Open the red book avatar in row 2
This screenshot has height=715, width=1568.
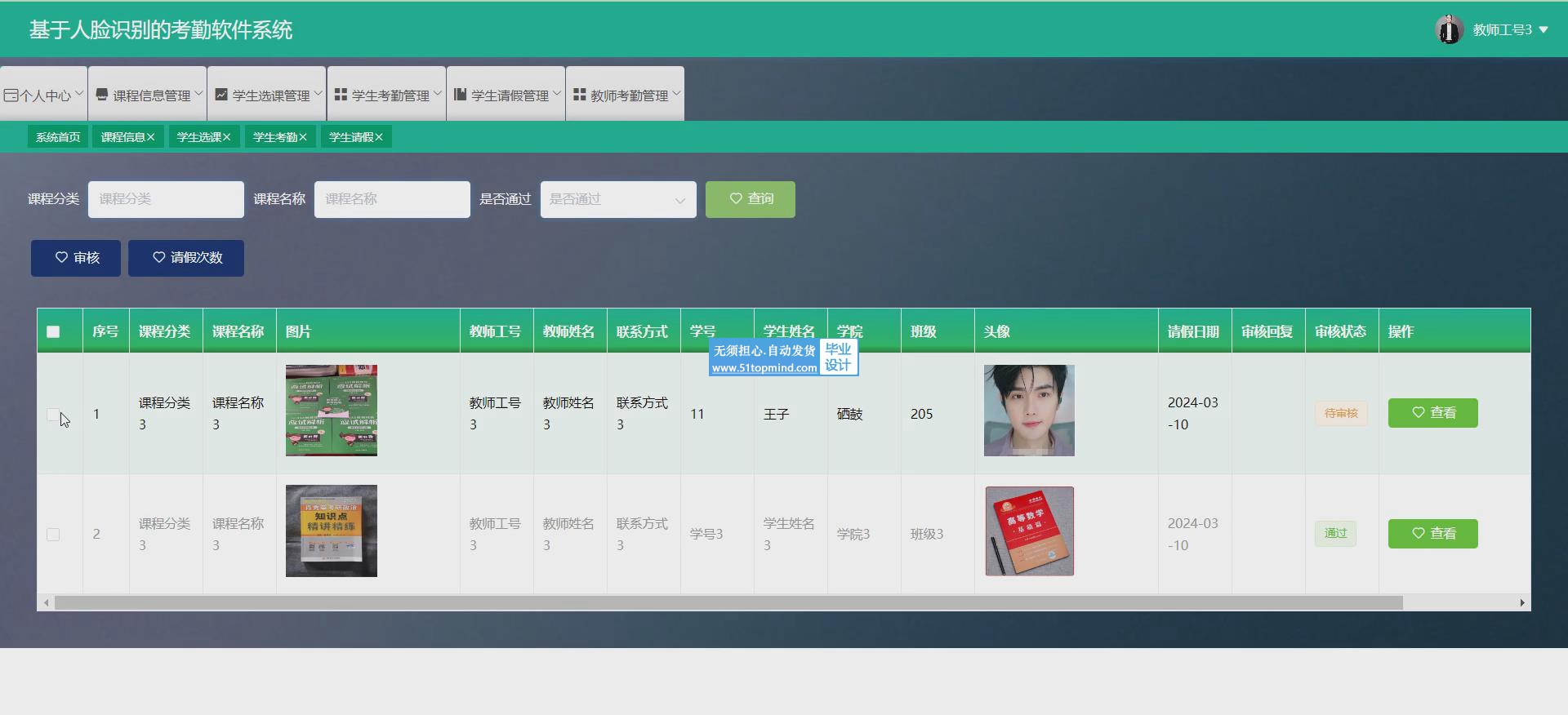pos(1029,531)
